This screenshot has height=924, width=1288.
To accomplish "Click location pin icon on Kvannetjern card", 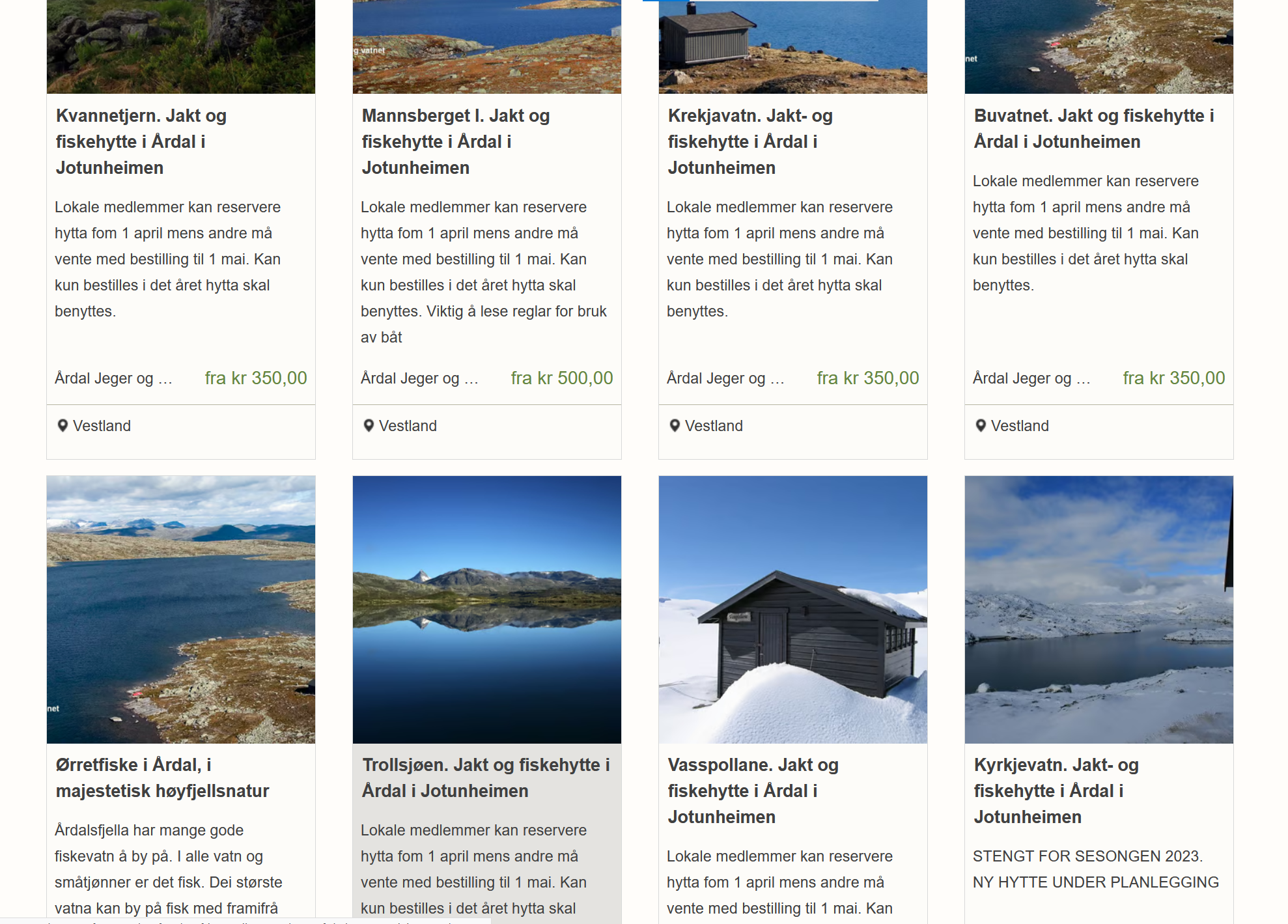I will [x=63, y=425].
